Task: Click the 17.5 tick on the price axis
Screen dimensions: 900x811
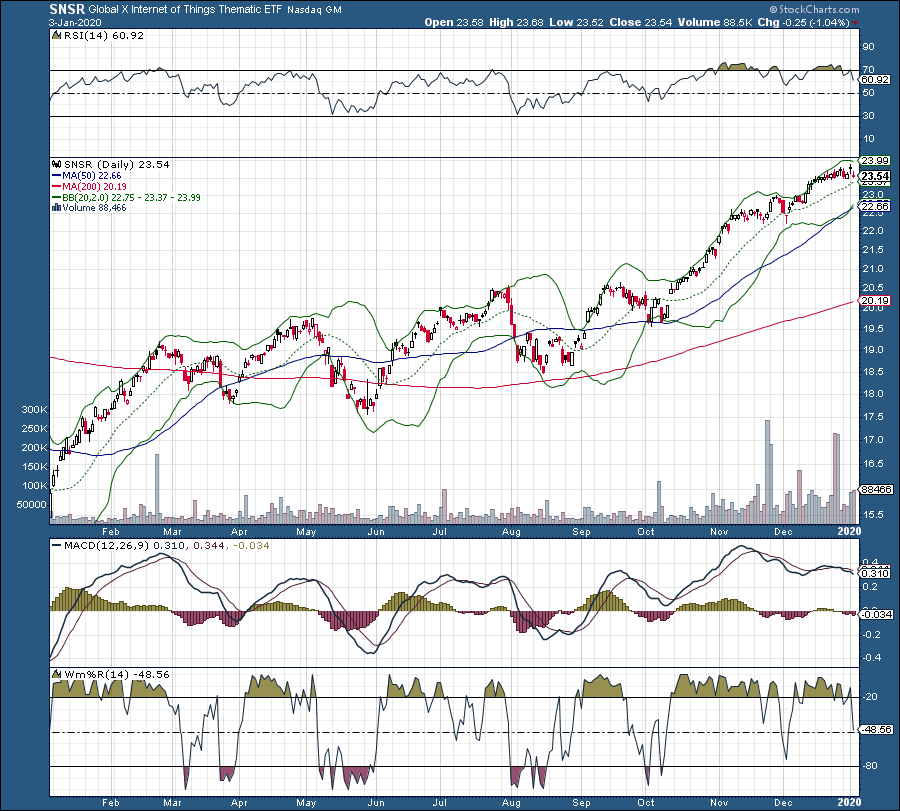Action: tap(872, 417)
